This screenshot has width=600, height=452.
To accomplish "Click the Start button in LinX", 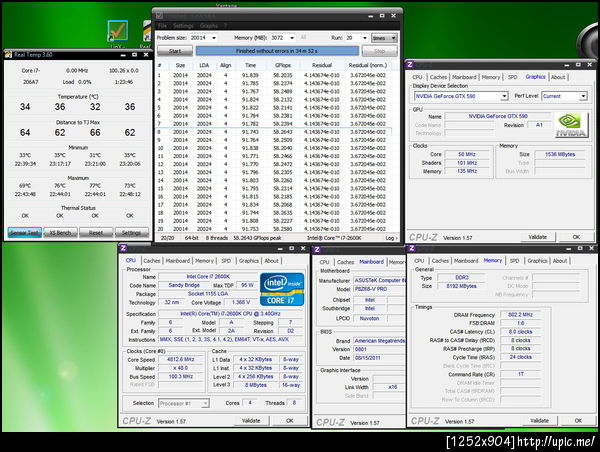I will [175, 51].
